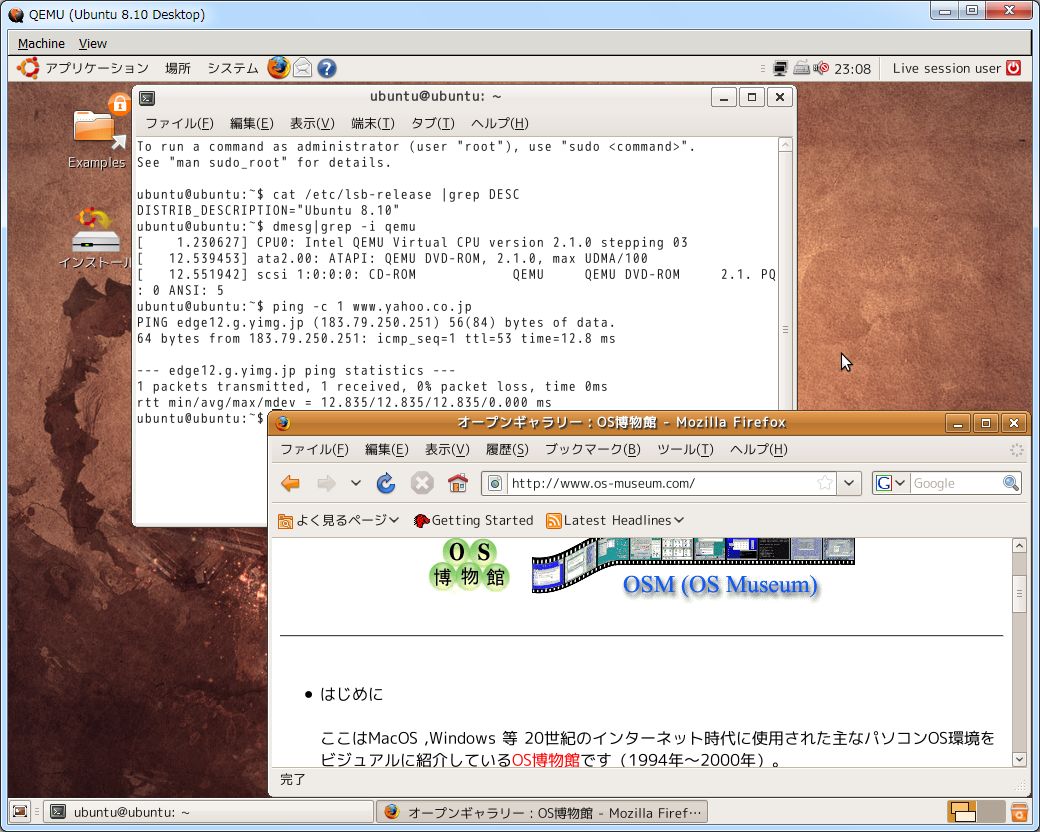Click the 23:08 clock in panel
Image resolution: width=1040 pixels, height=832 pixels.
852,68
